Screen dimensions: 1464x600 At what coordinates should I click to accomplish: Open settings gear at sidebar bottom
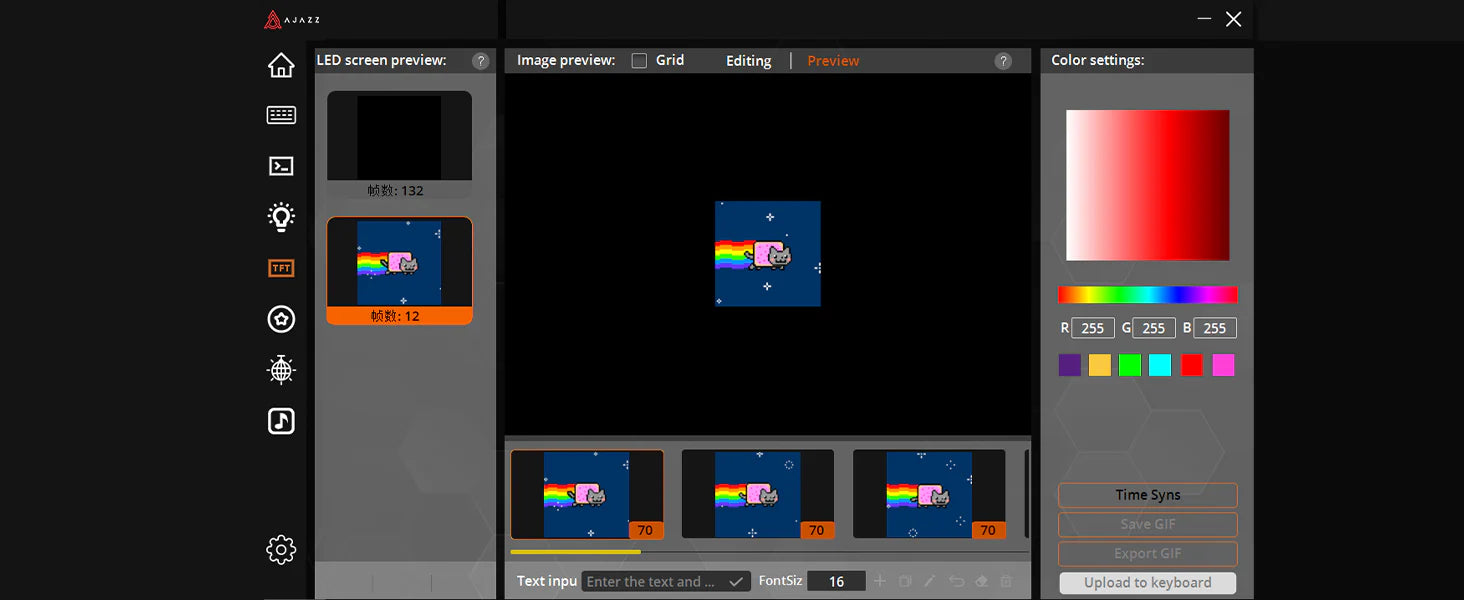[281, 549]
